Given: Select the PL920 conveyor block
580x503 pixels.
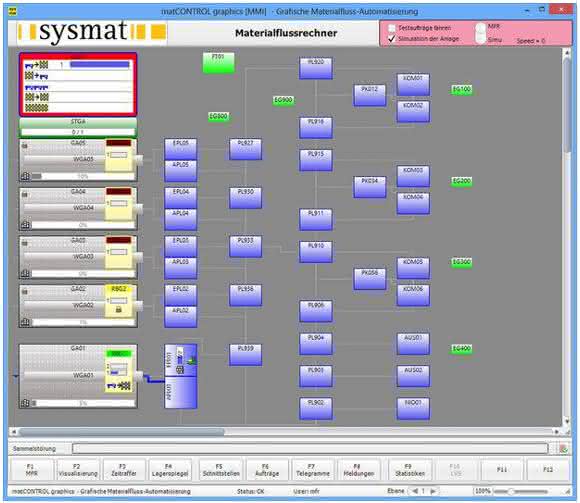Looking at the screenshot, I should coord(316,68).
